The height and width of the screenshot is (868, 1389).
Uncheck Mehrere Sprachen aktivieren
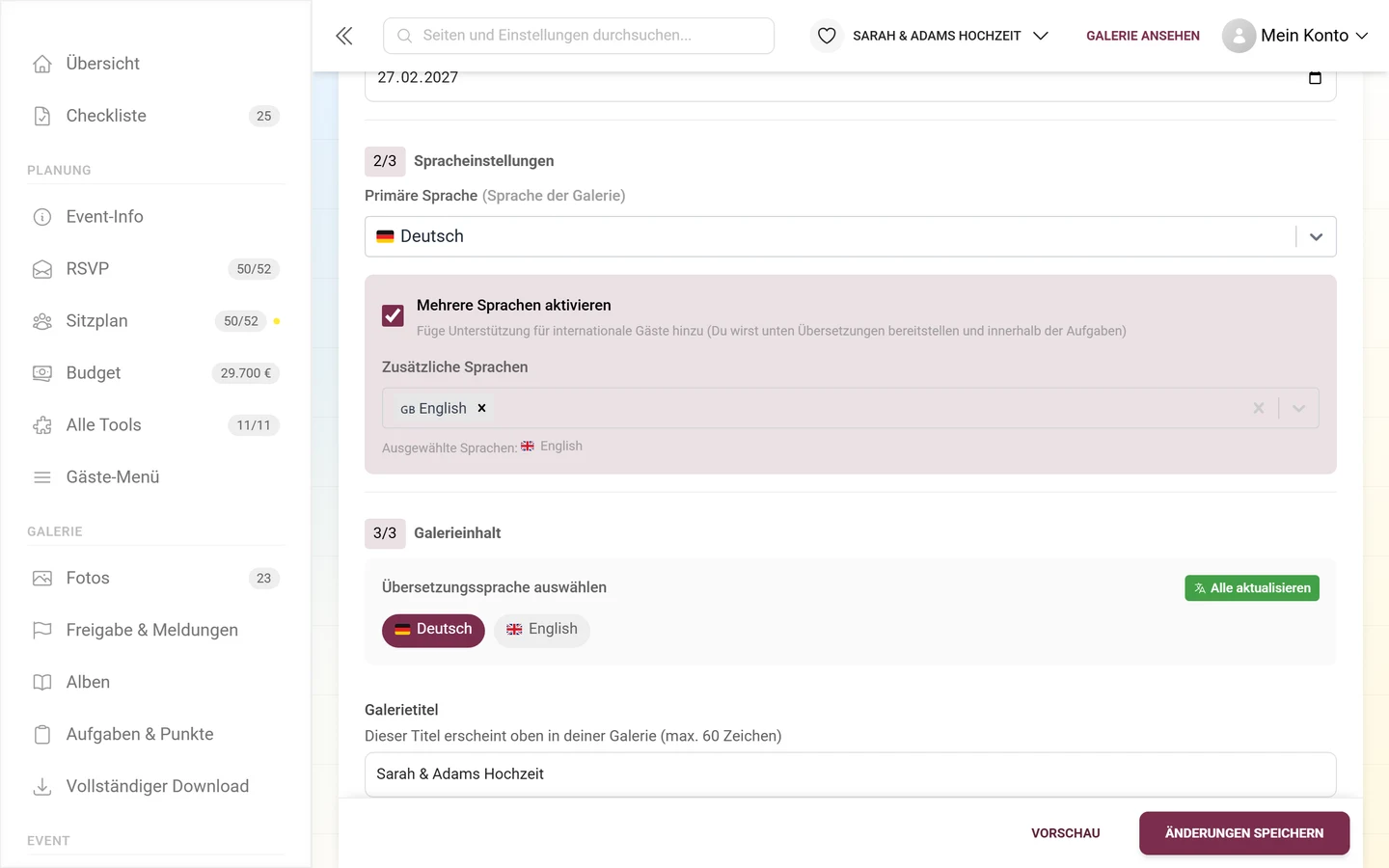tap(393, 315)
